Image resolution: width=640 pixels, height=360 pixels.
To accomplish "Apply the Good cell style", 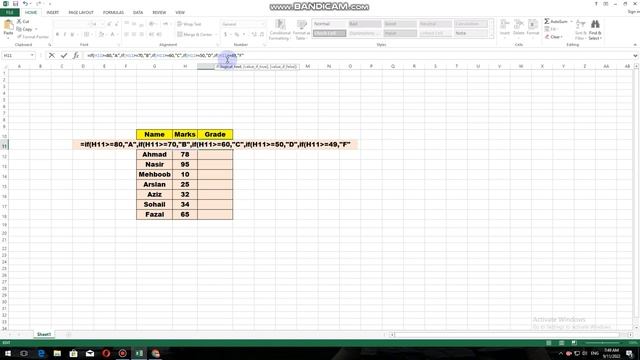I will pyautogui.click(x=400, y=24).
